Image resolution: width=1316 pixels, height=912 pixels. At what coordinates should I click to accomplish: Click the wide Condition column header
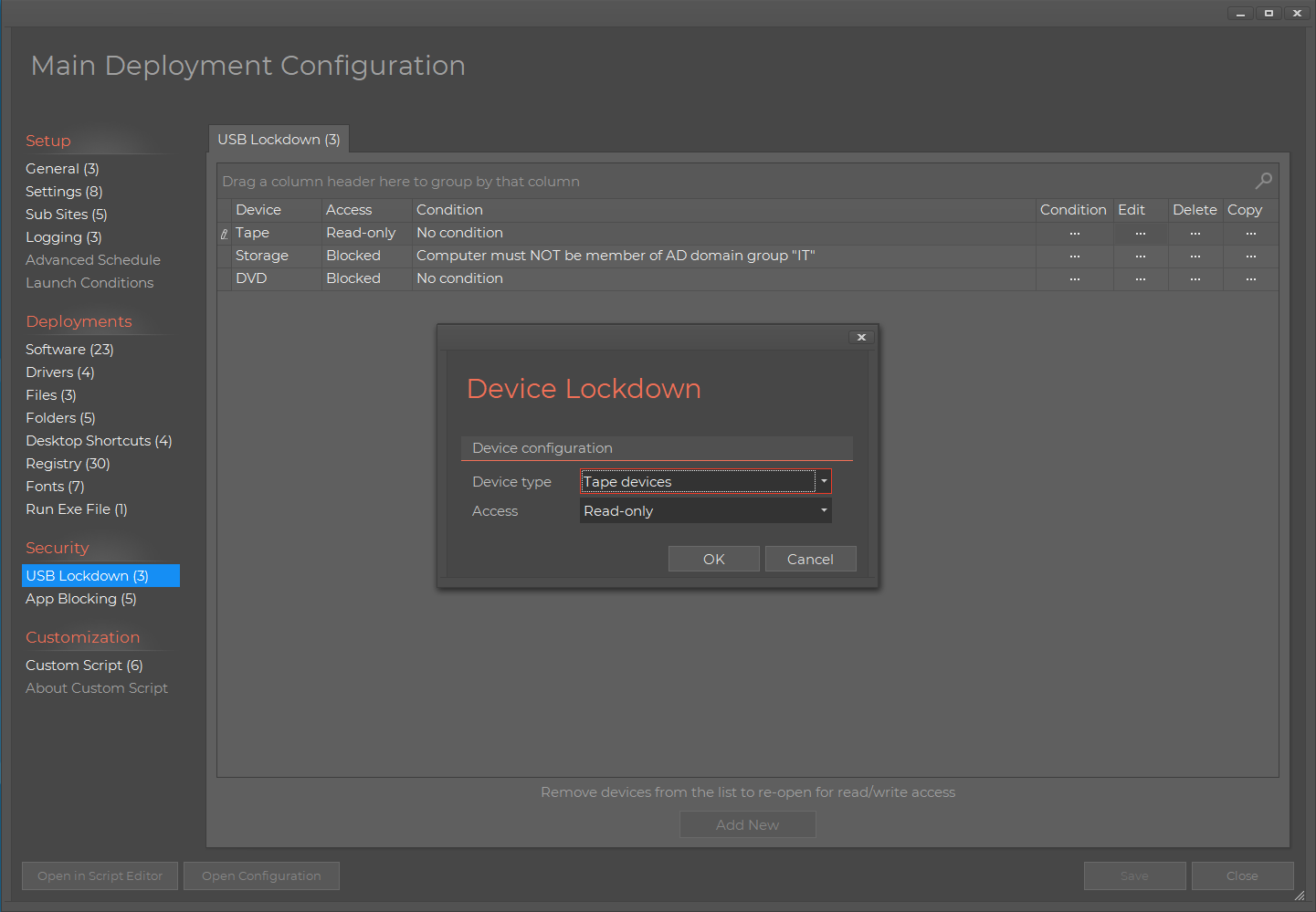click(724, 210)
